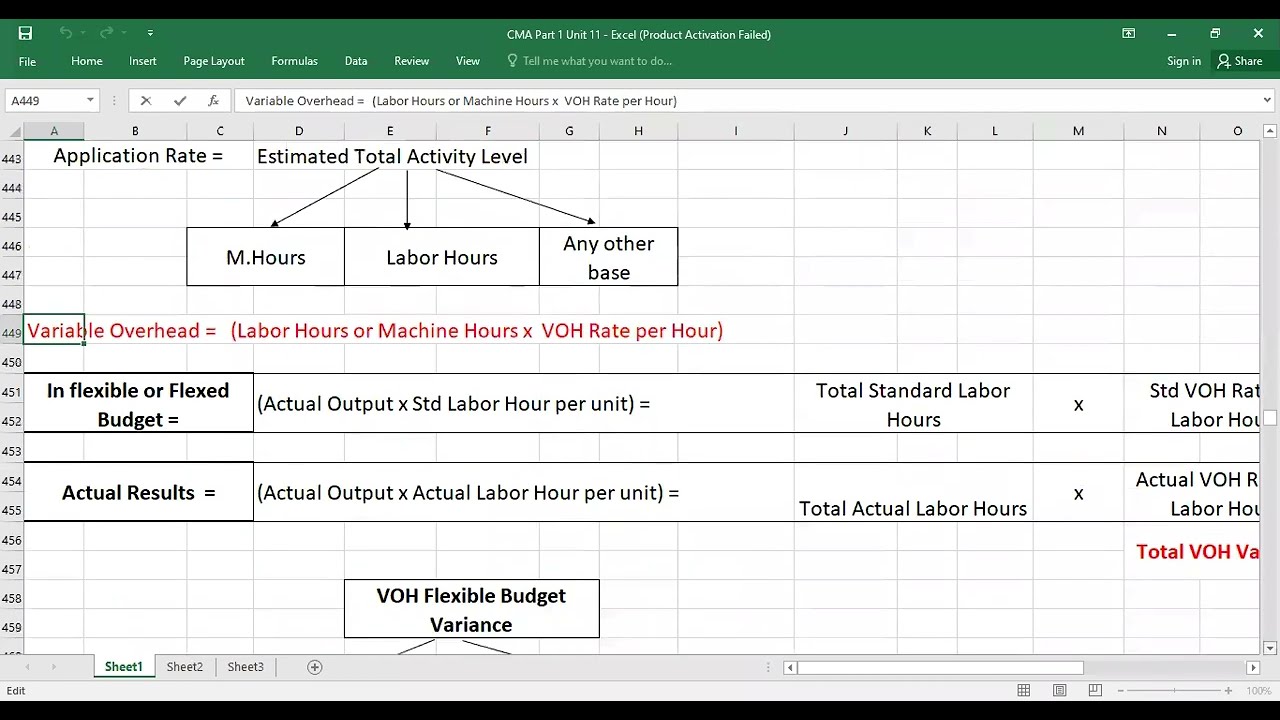Open the Data ribbon tab
This screenshot has width=1280, height=720.
[356, 61]
